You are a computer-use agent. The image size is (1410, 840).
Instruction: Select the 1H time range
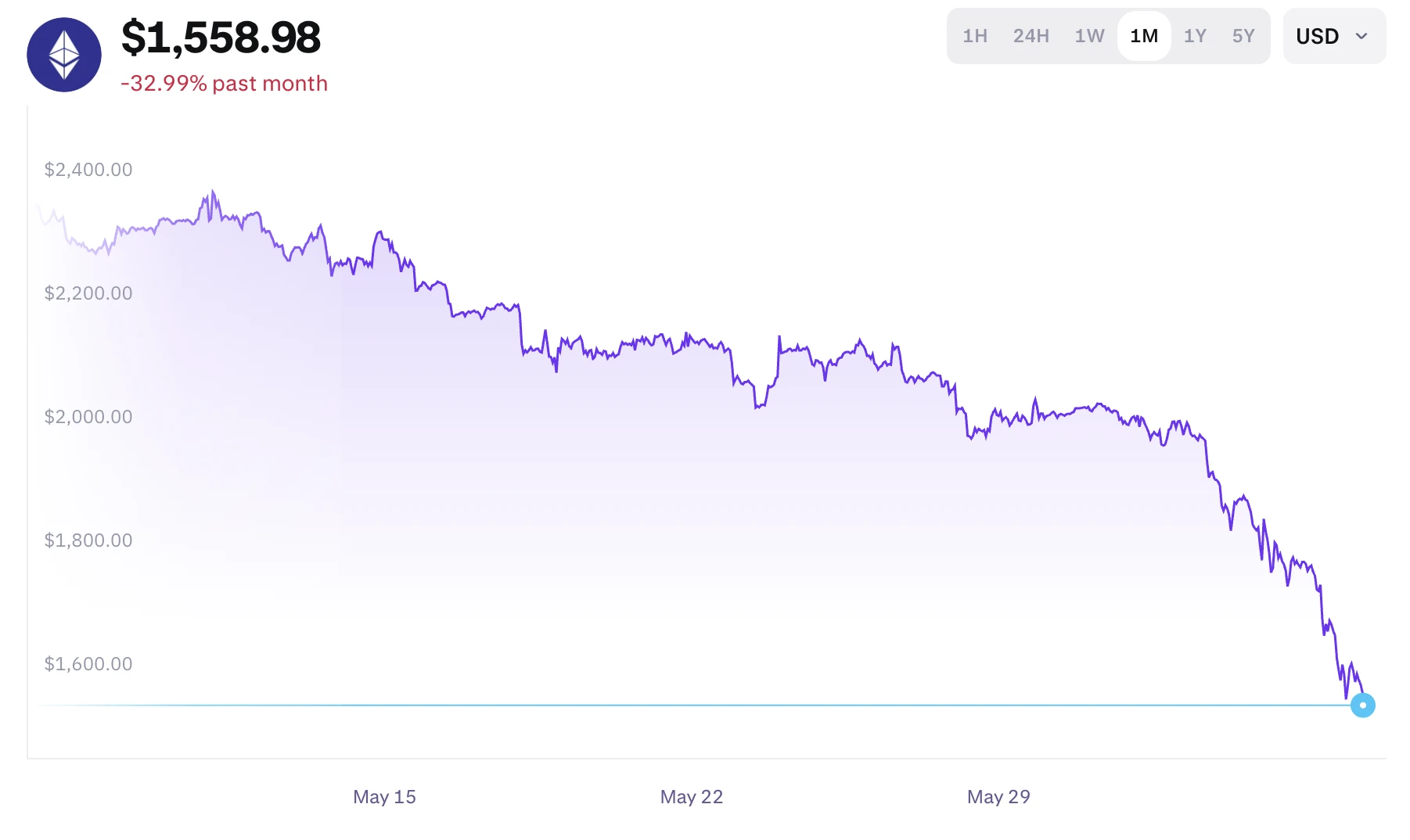975,36
